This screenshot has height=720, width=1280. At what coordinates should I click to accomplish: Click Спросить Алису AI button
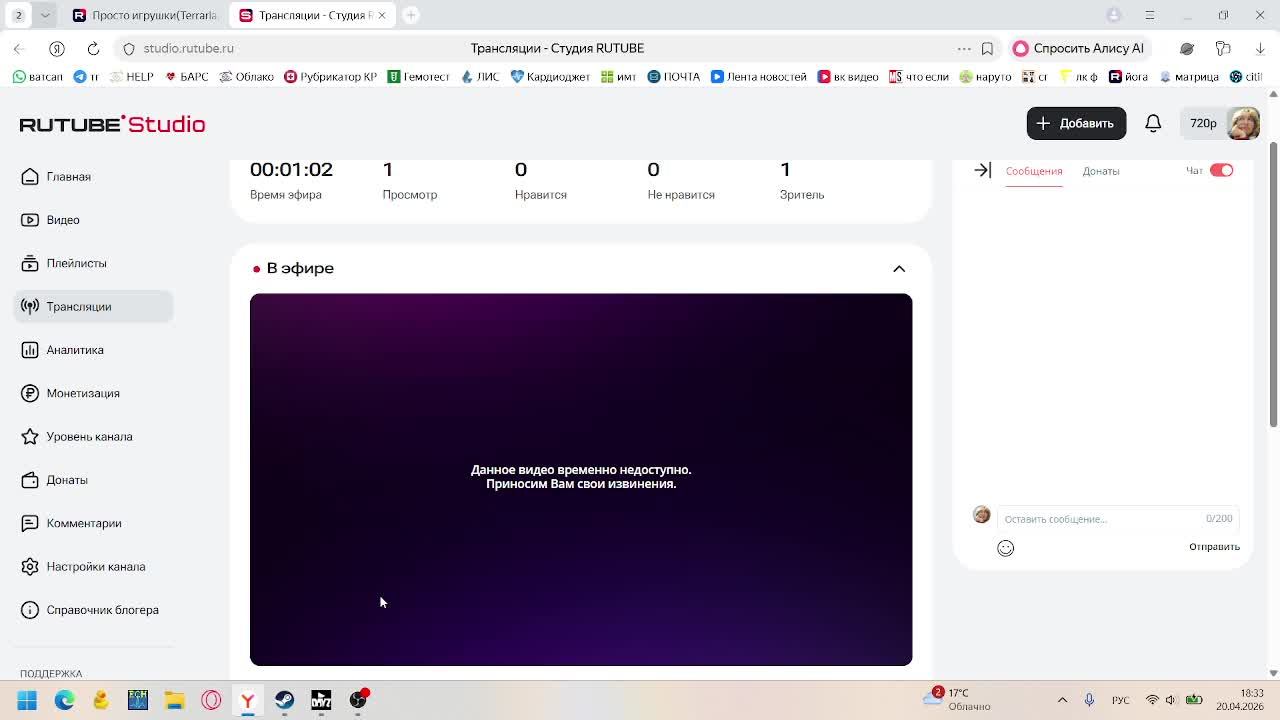1079,48
